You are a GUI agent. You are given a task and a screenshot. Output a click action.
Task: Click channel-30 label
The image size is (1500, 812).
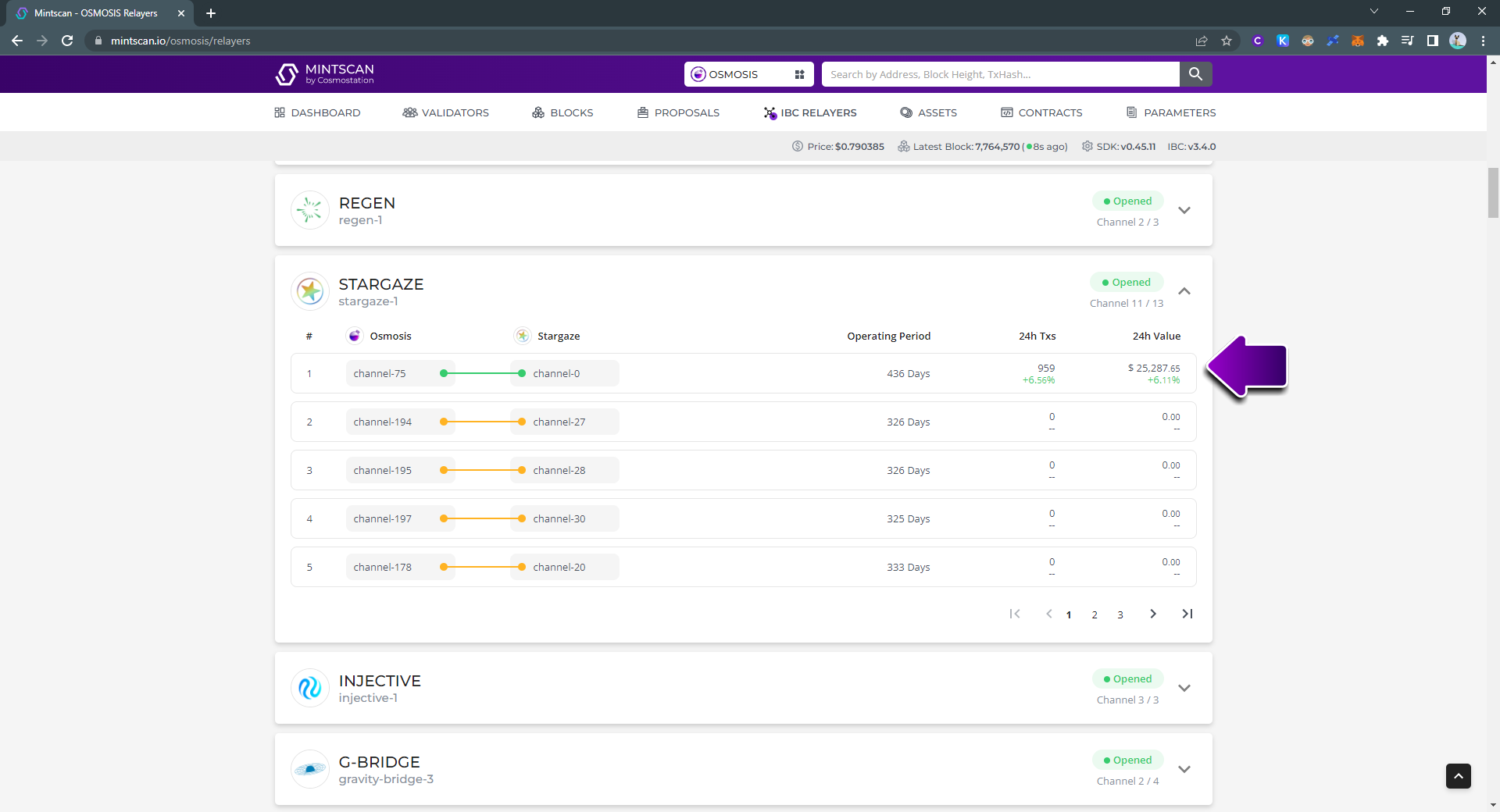click(x=559, y=518)
